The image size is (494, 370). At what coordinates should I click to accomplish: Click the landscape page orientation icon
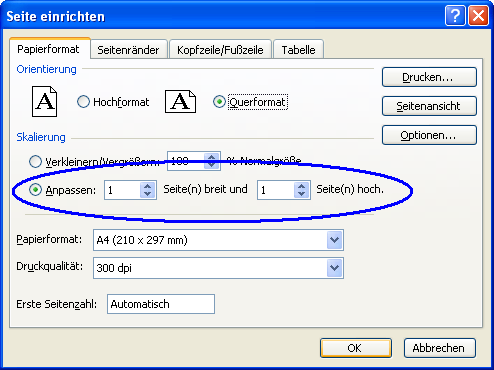pos(180,101)
